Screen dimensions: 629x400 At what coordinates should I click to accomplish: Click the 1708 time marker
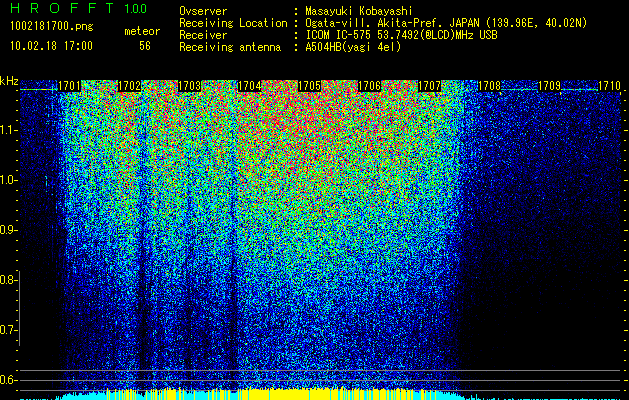coord(489,86)
